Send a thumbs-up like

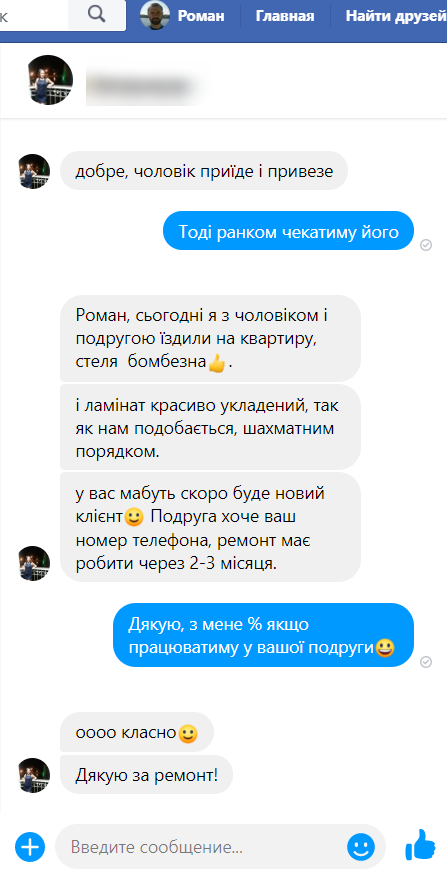(420, 845)
